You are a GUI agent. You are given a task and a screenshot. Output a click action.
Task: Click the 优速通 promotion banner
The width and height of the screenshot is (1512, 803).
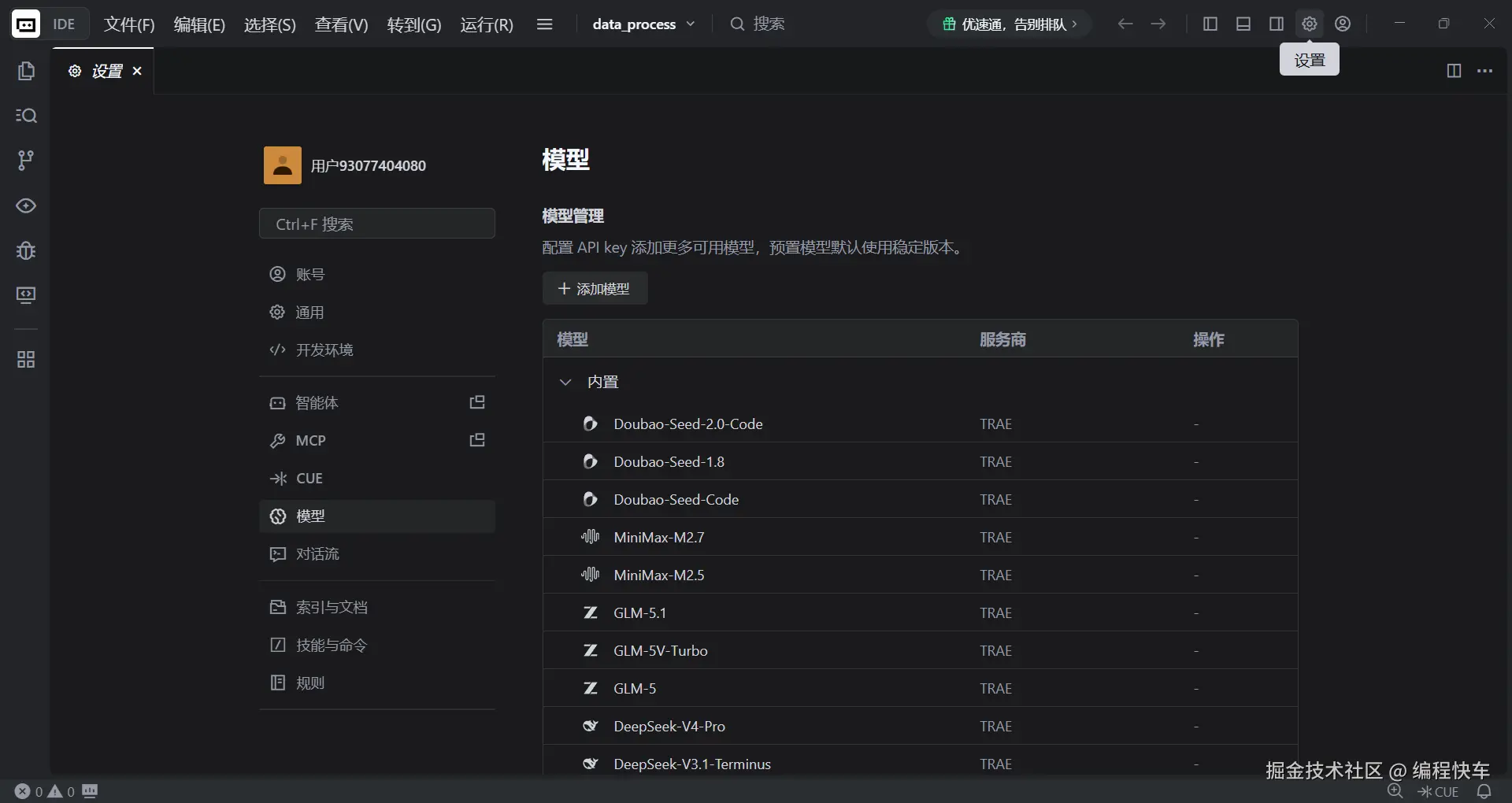point(1010,24)
